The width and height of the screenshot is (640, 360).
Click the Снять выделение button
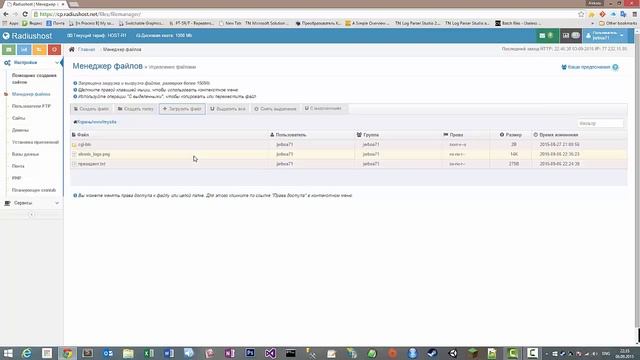[275, 109]
